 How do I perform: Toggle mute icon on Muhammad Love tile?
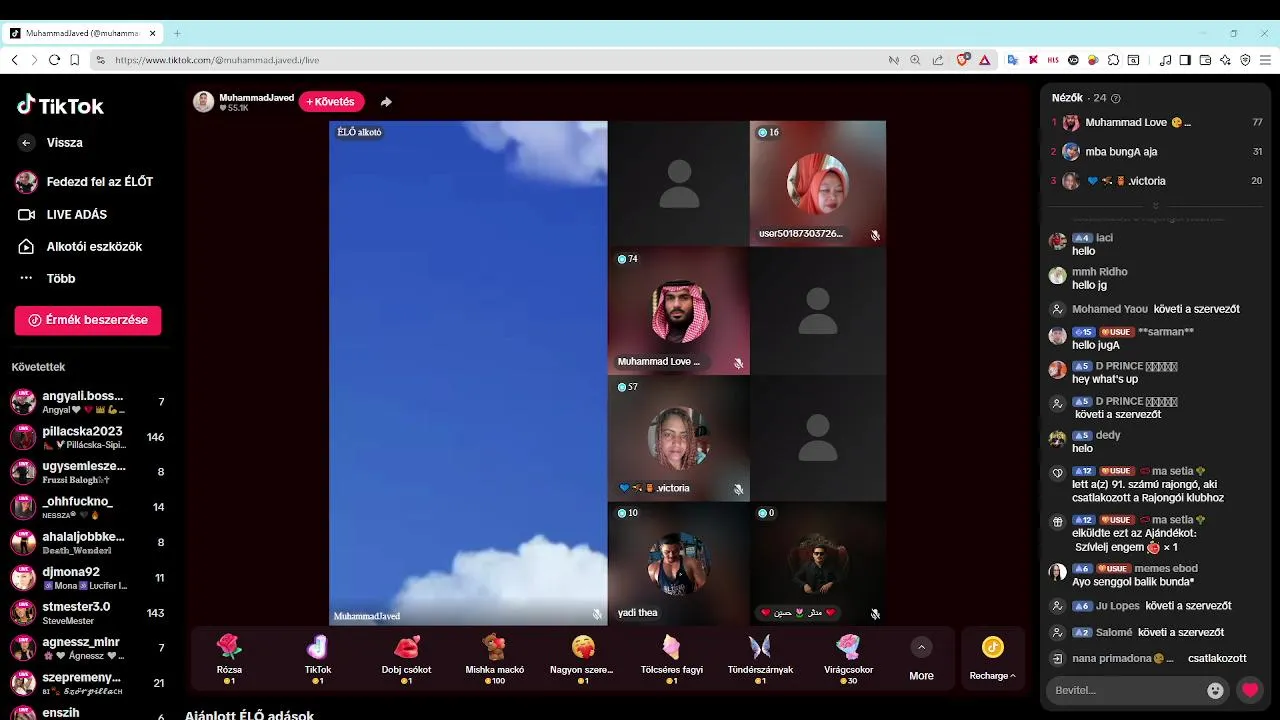click(x=738, y=363)
